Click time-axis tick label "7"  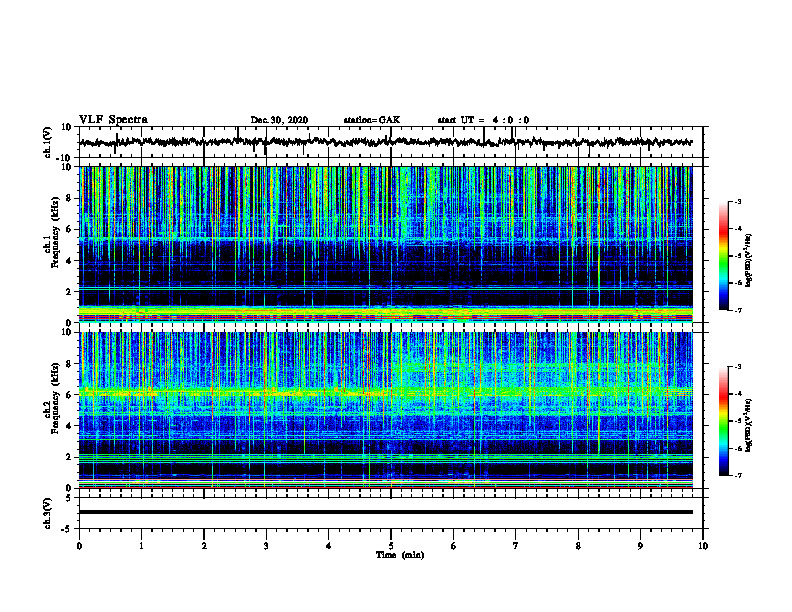tap(516, 546)
